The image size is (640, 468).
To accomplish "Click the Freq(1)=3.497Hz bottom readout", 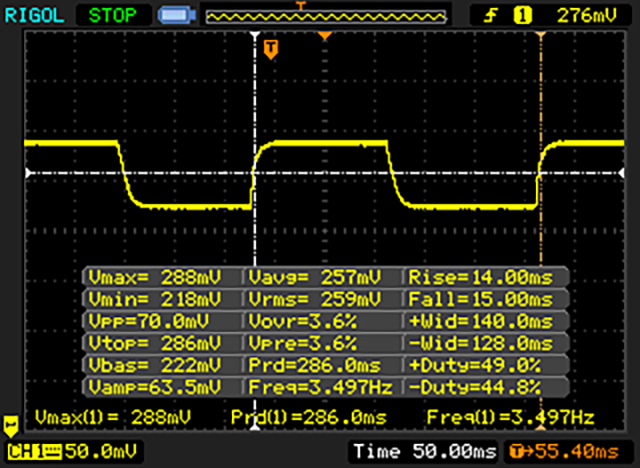I will 511,417.
